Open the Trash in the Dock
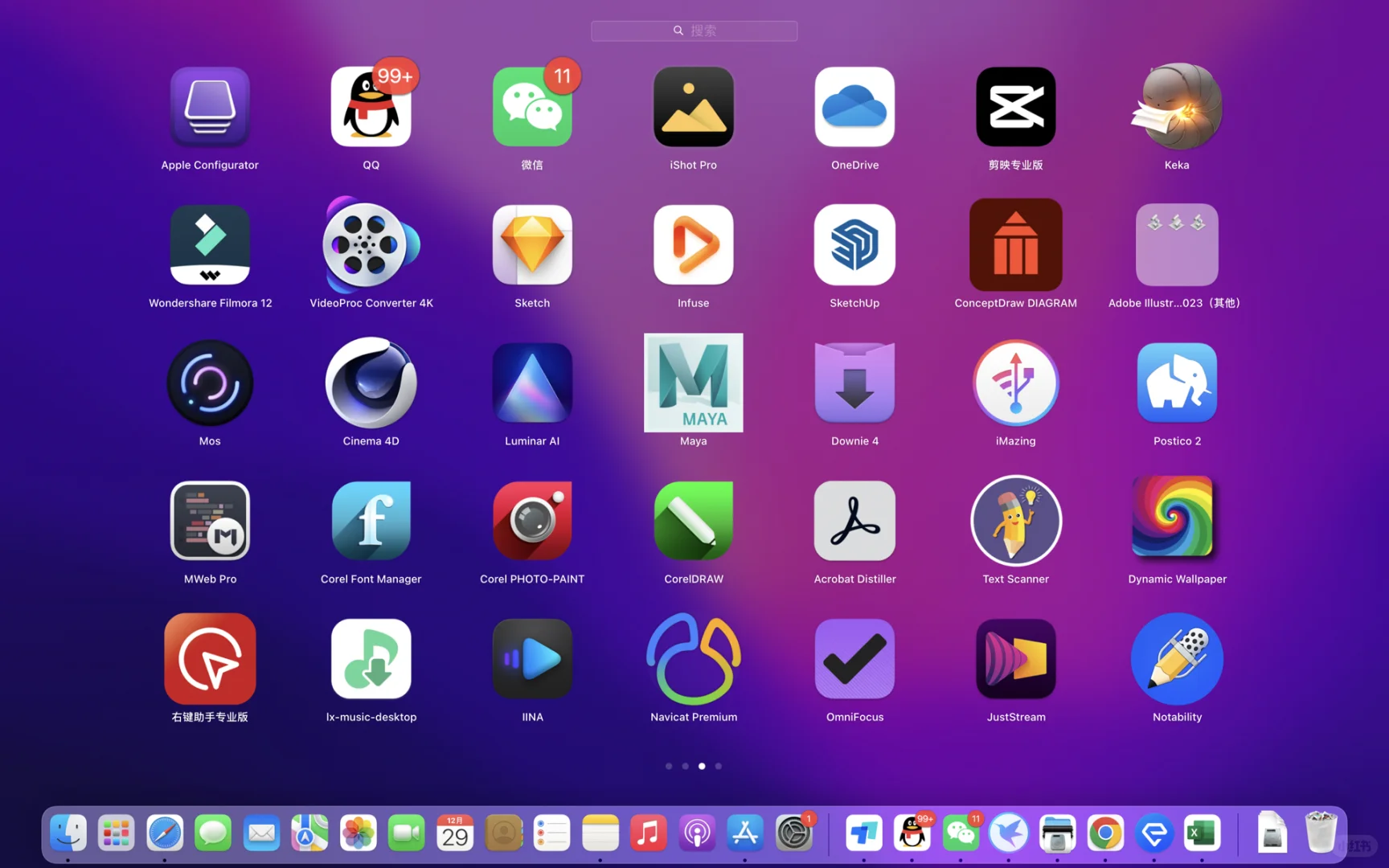Viewport: 1389px width, 868px height. (1322, 833)
